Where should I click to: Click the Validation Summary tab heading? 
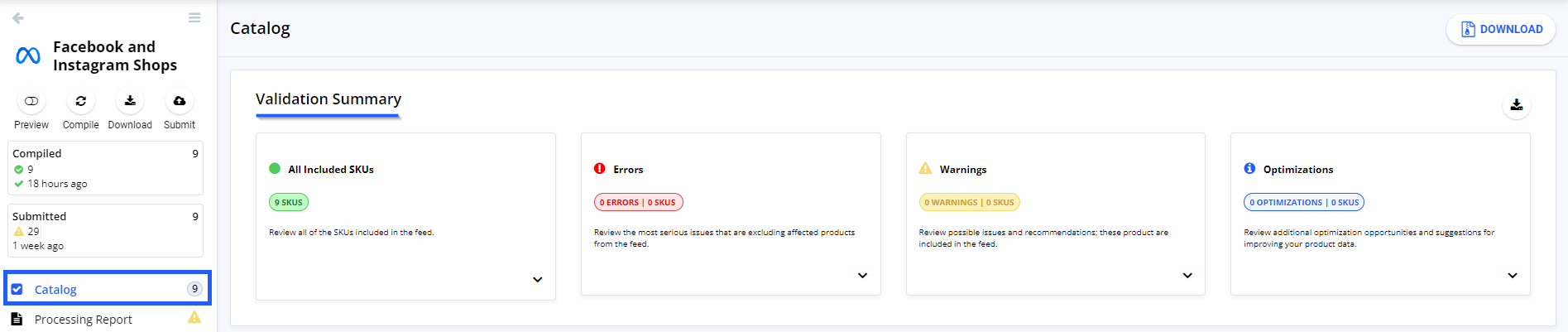(x=328, y=99)
